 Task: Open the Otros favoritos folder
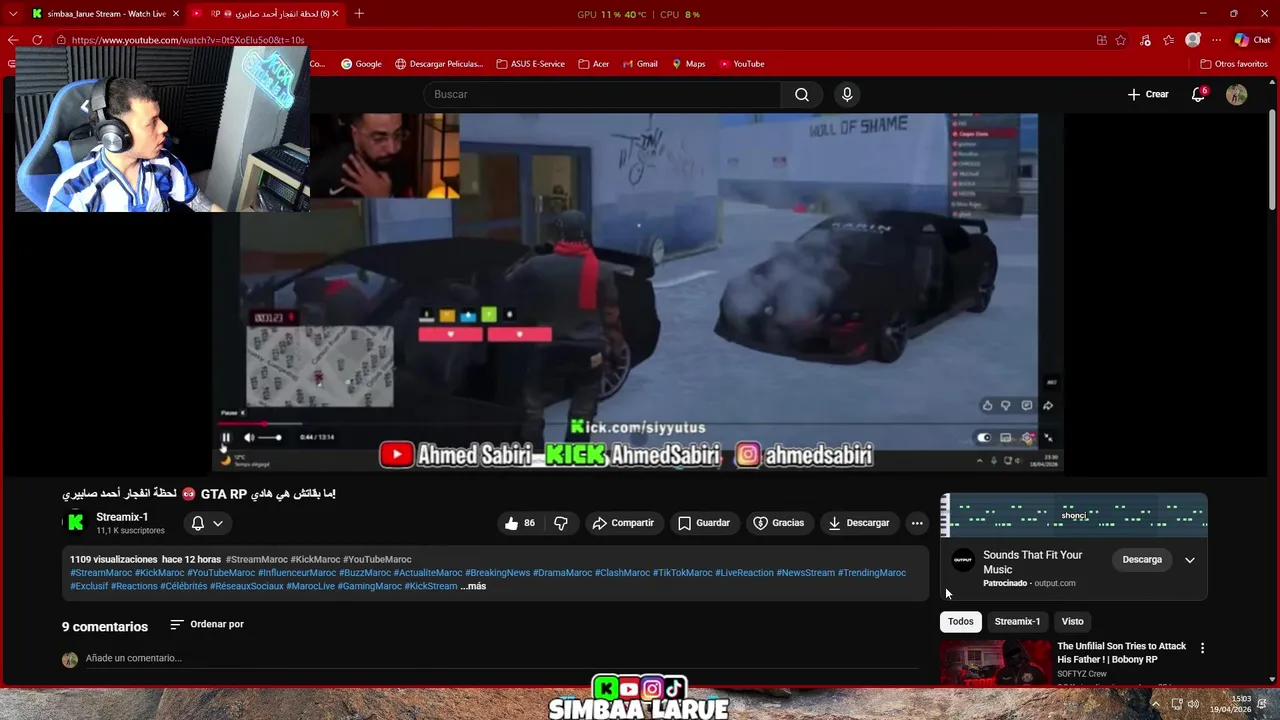click(1234, 64)
